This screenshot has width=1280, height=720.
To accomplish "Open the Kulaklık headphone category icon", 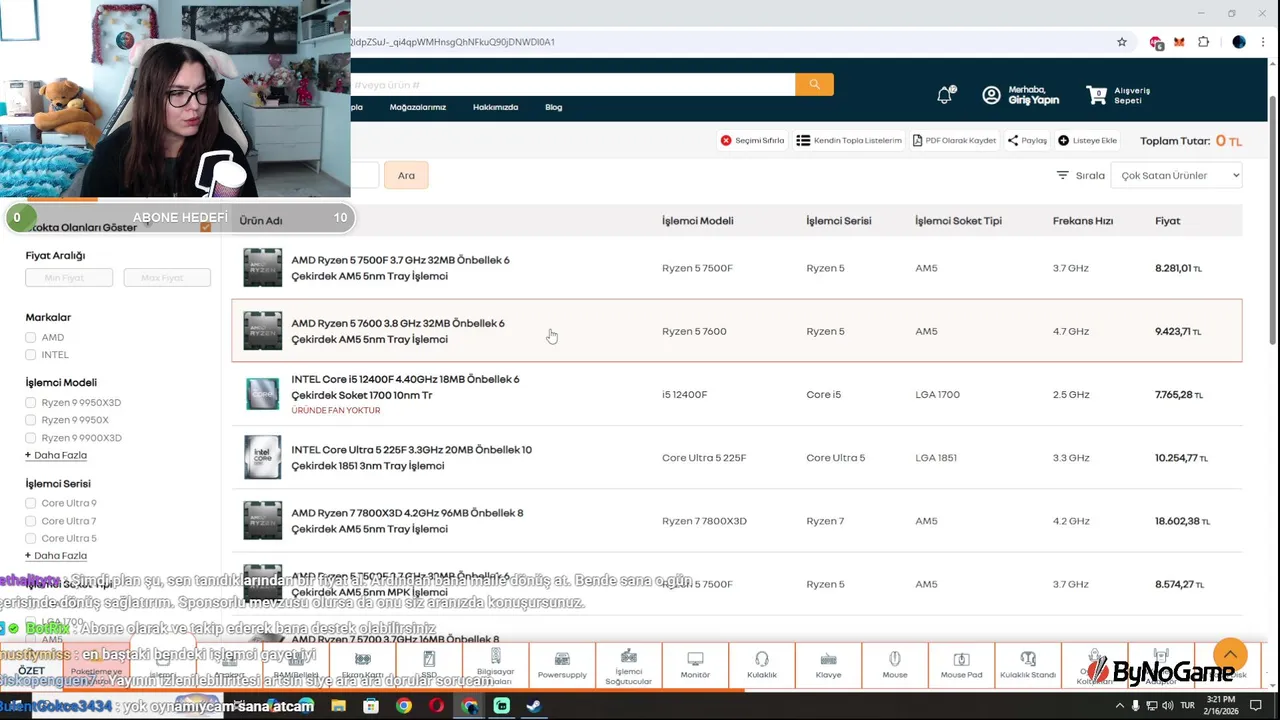I will tap(762, 665).
